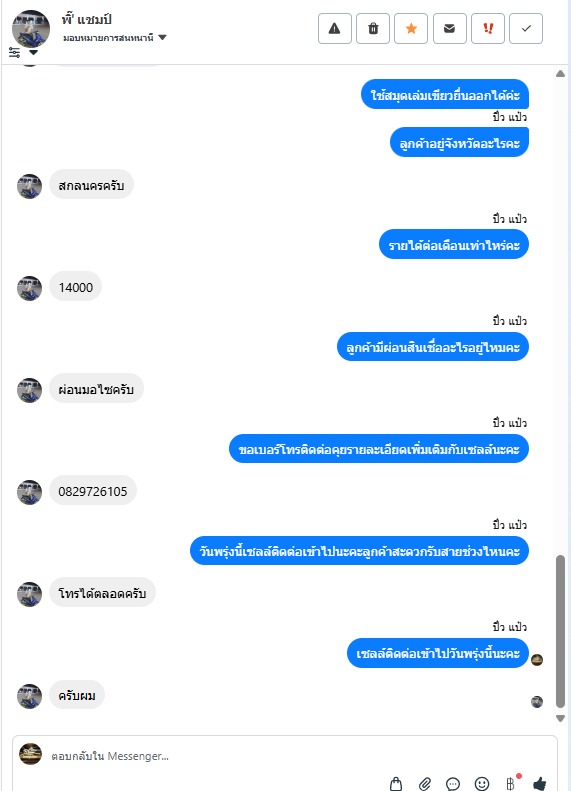The height and width of the screenshot is (791, 571).
Task: Open shopping bag icon in reply bar
Action: (x=396, y=783)
